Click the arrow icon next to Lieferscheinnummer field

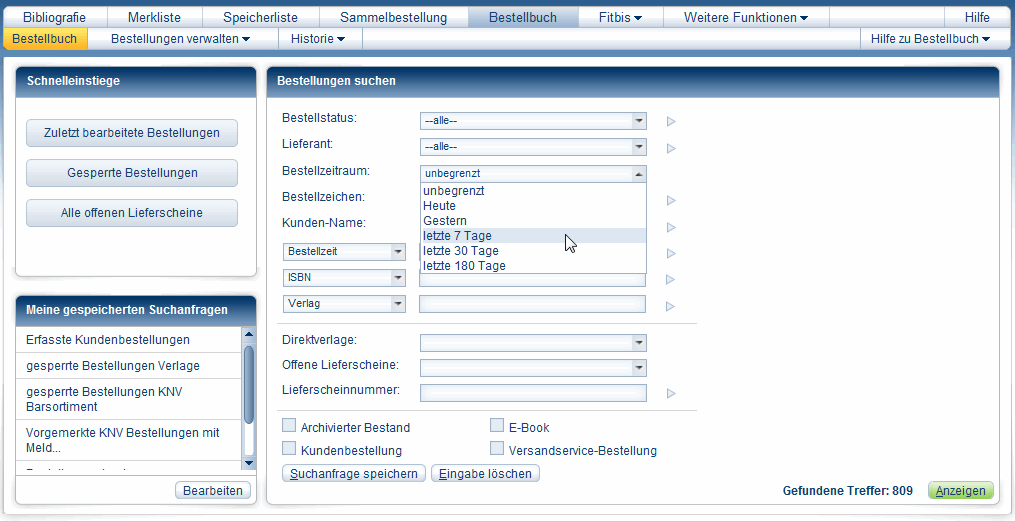(671, 394)
